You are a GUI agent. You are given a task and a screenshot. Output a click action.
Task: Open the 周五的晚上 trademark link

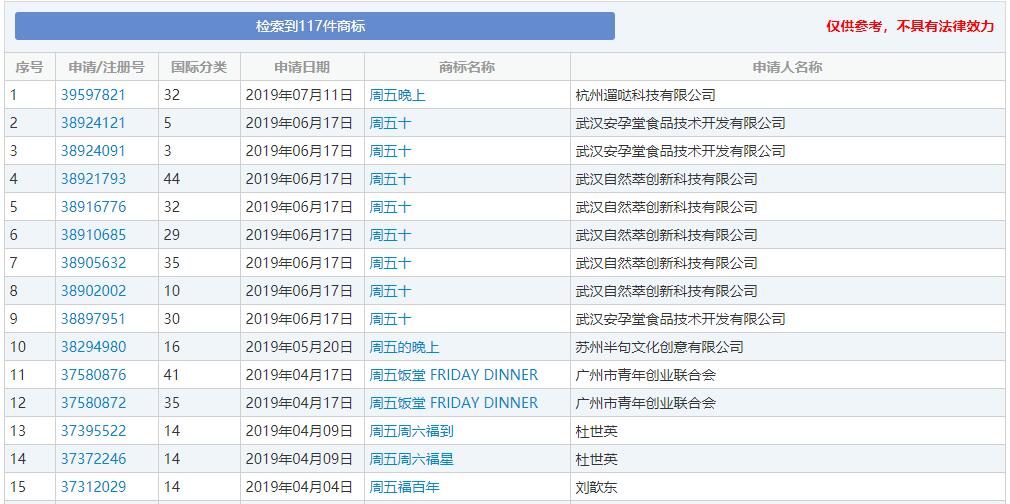coord(404,347)
